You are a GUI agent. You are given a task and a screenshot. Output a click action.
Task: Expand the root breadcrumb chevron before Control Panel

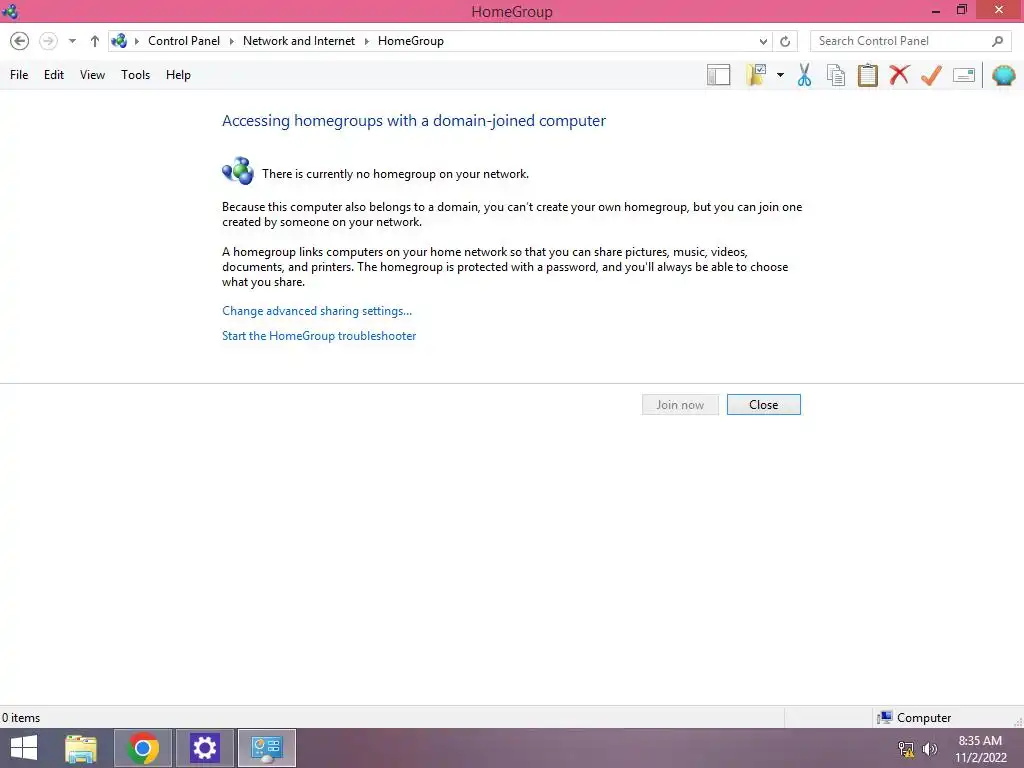coord(136,41)
